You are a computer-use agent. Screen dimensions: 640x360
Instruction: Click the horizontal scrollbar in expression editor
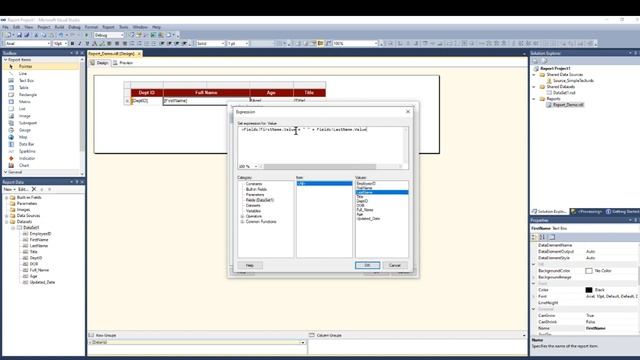pos(320,167)
